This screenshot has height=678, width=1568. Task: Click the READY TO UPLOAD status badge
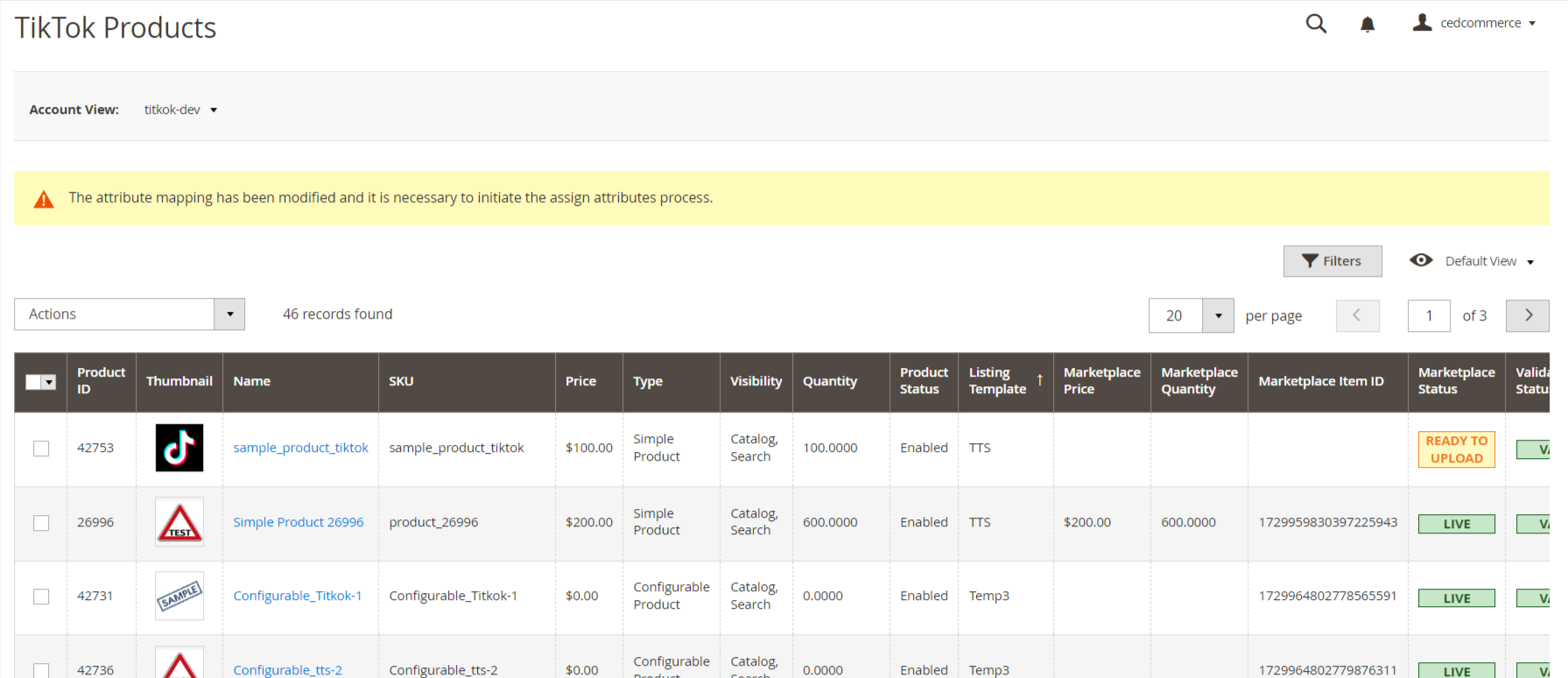(x=1456, y=449)
